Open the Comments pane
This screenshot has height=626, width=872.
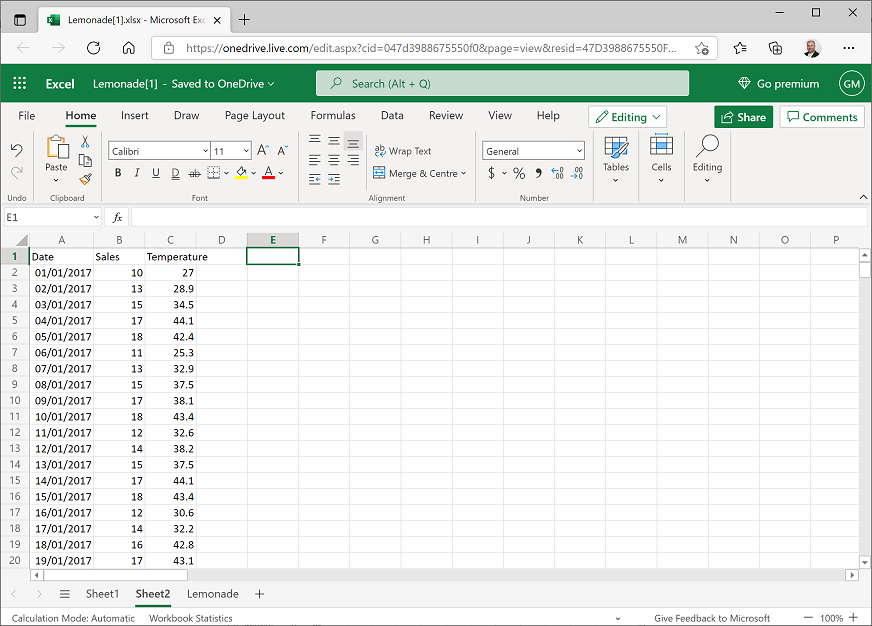(x=822, y=117)
